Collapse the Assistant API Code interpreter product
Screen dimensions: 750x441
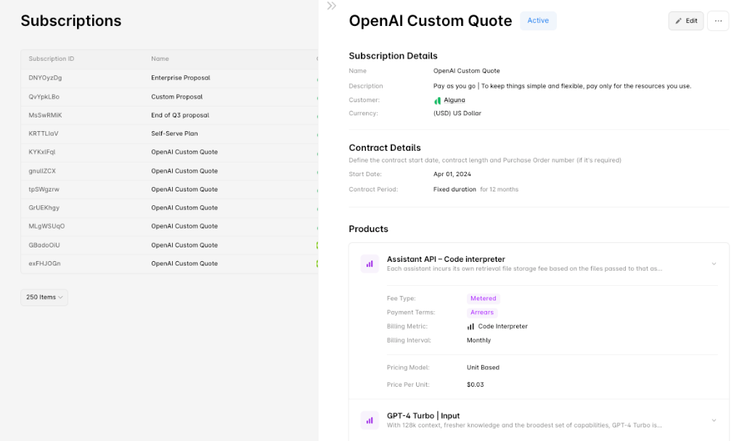click(x=714, y=264)
